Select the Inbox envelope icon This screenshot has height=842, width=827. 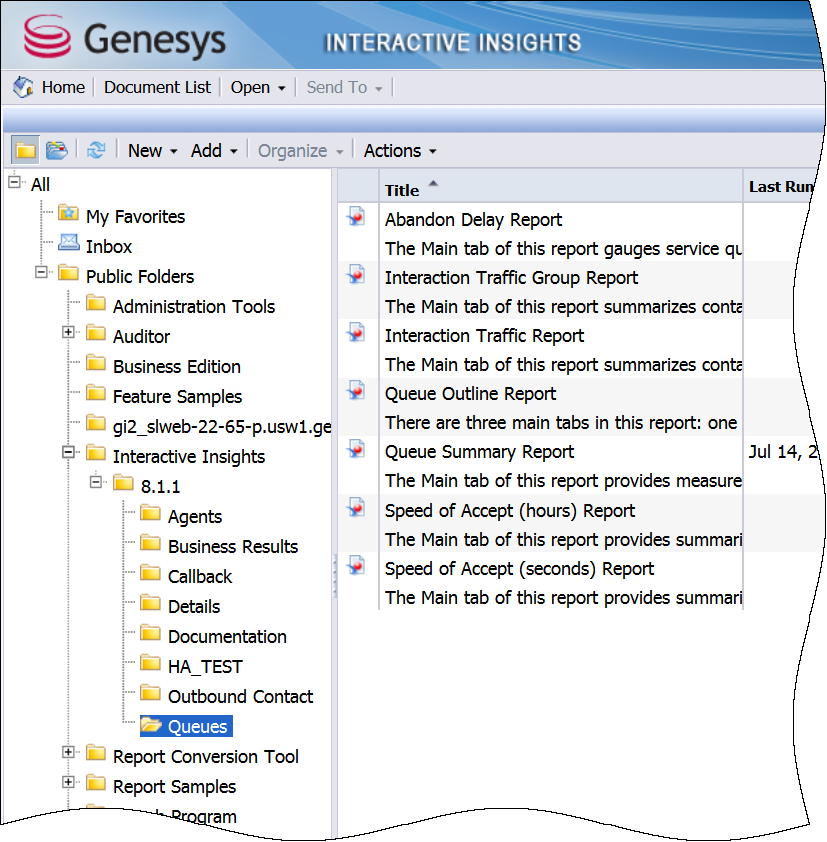click(69, 246)
